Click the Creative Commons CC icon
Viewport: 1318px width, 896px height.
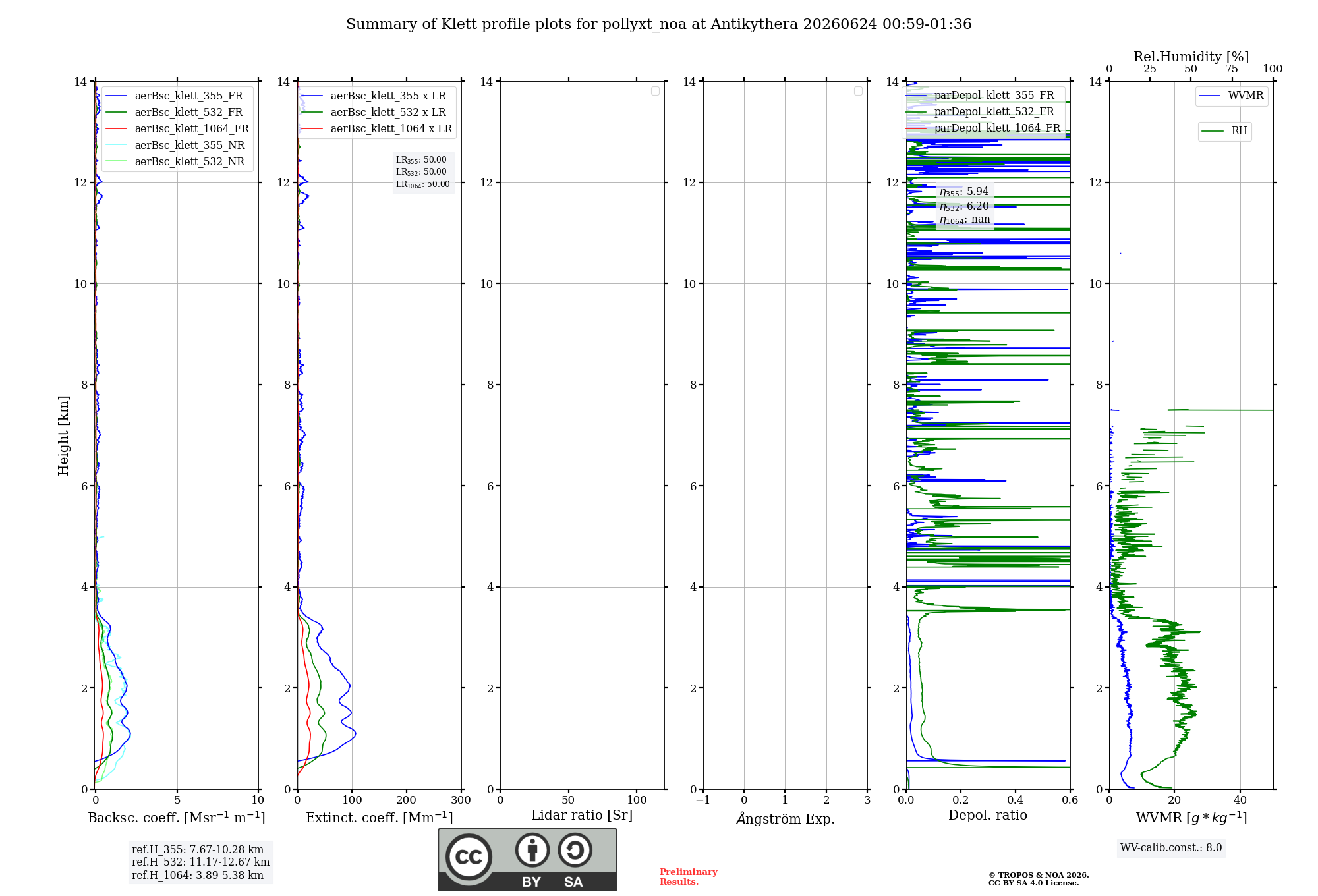469,856
